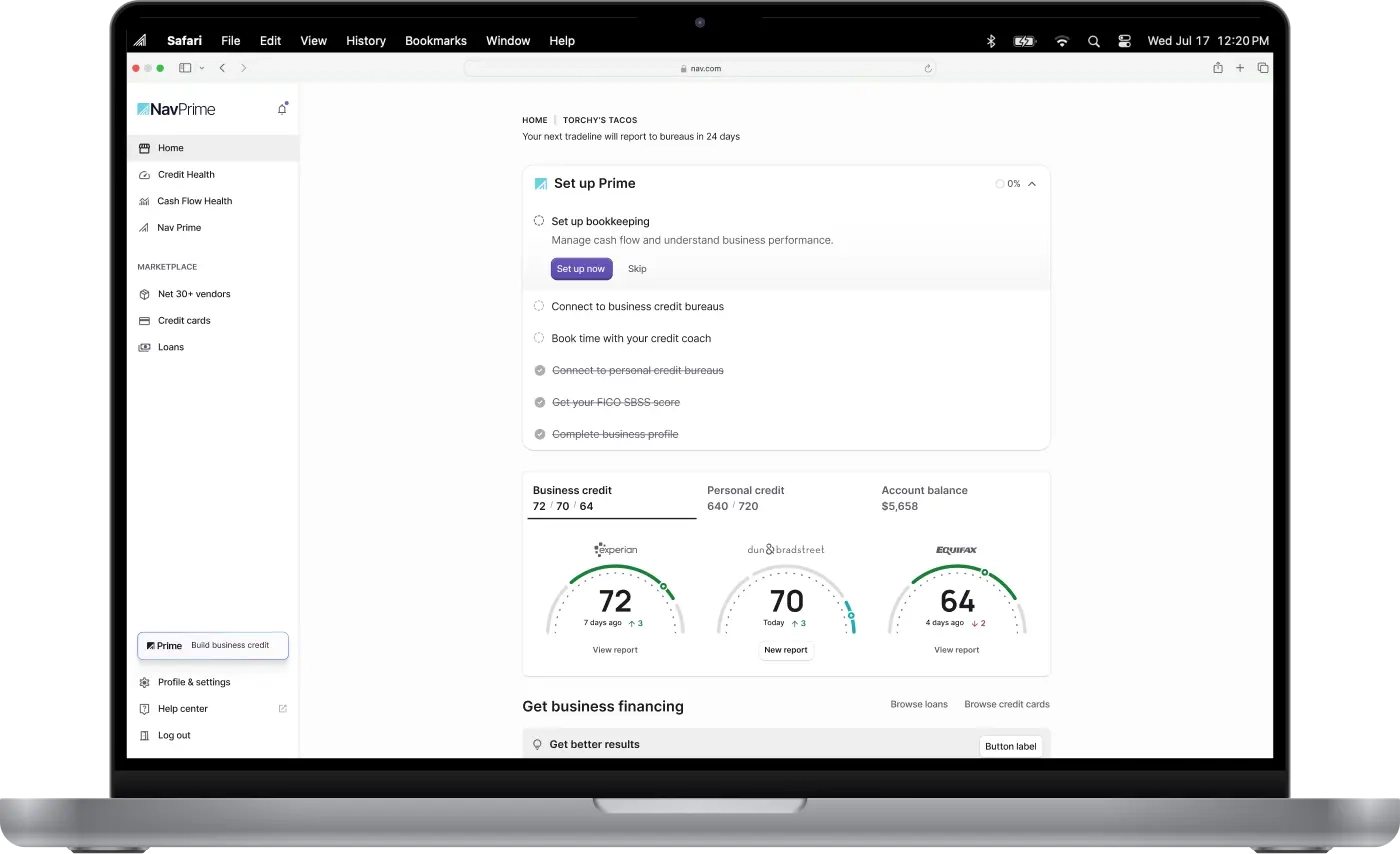This screenshot has width=1400, height=854.
Task: Click the Safari share icon
Action: pos(1217,68)
